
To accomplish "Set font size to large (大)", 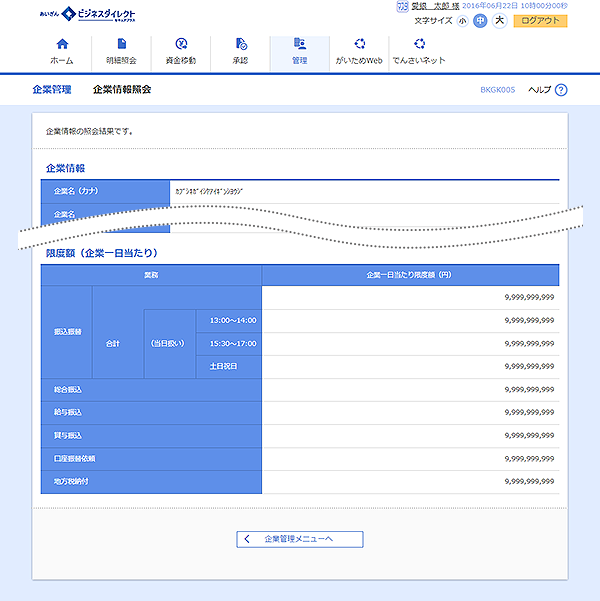I will [500, 20].
